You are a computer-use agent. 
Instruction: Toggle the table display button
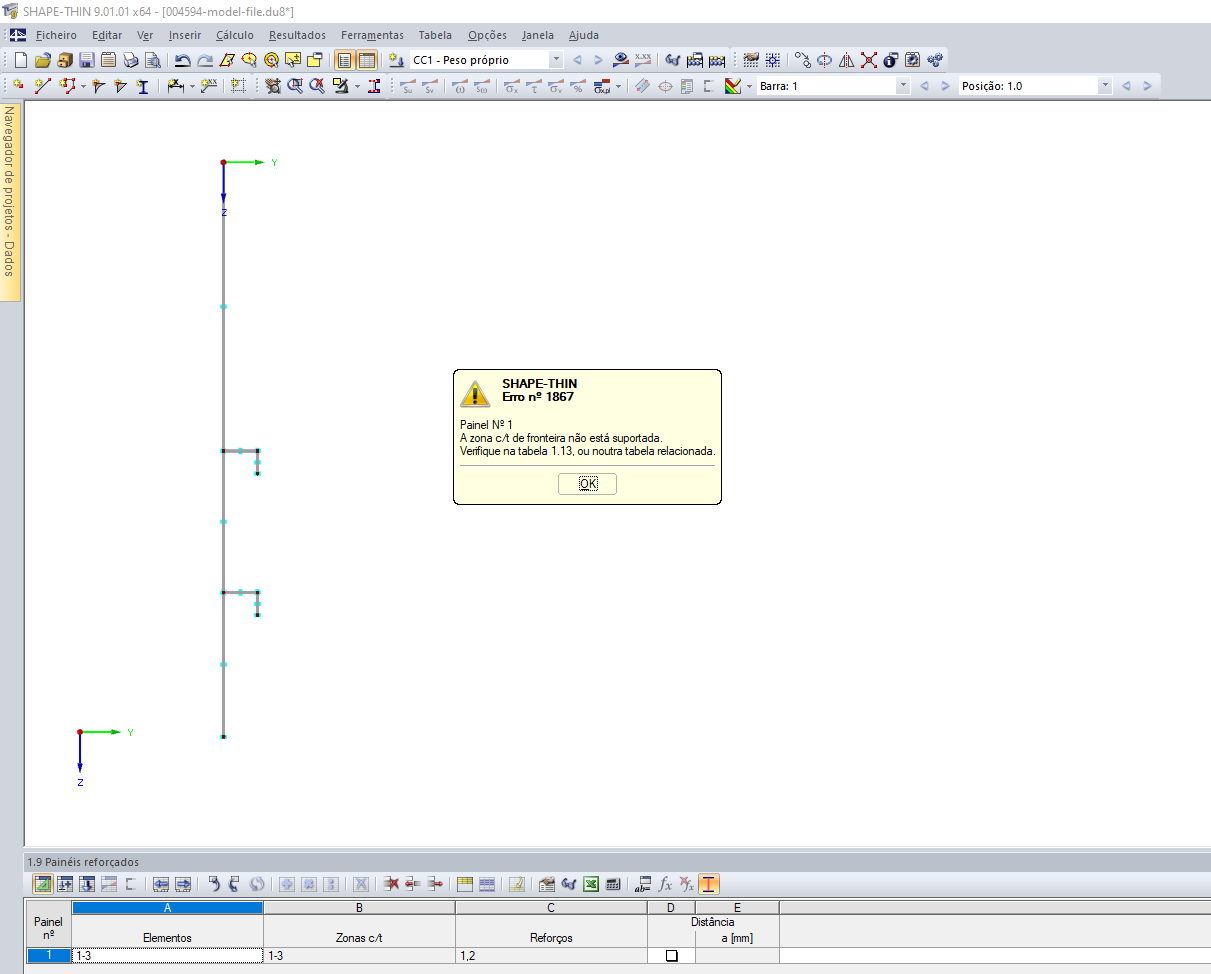point(367,60)
